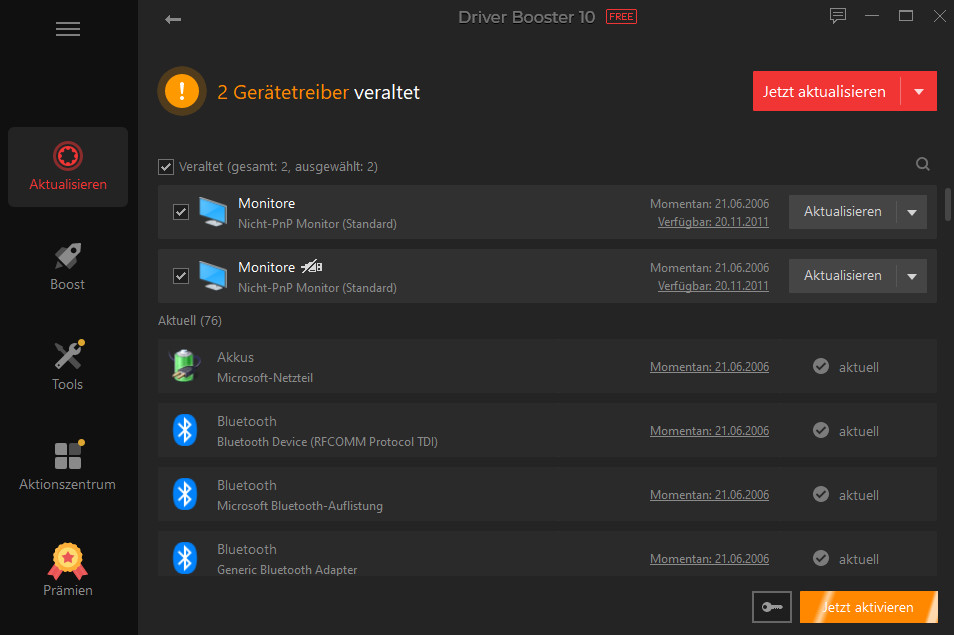Click the back arrow
Viewport: 954px width, 635px height.
(173, 19)
